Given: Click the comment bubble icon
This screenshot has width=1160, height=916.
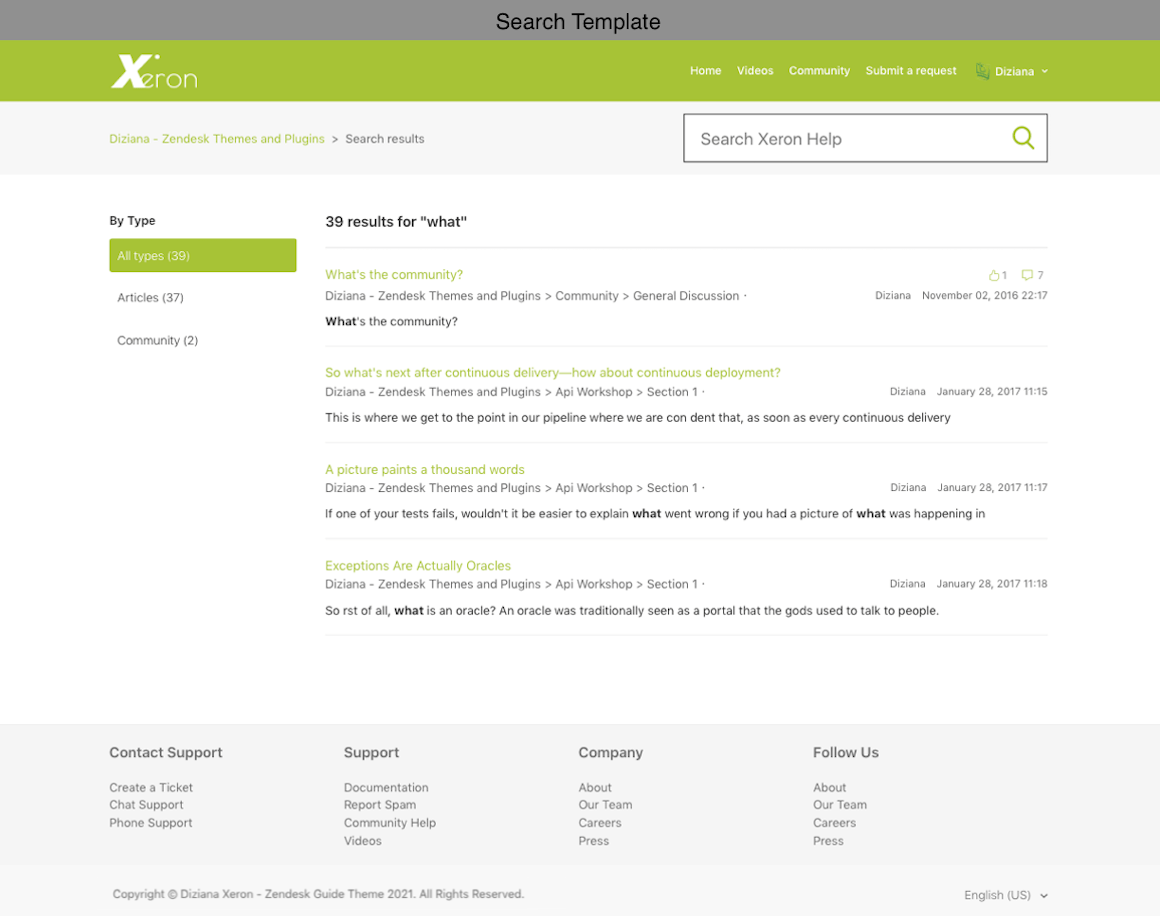Looking at the screenshot, I should [1027, 275].
